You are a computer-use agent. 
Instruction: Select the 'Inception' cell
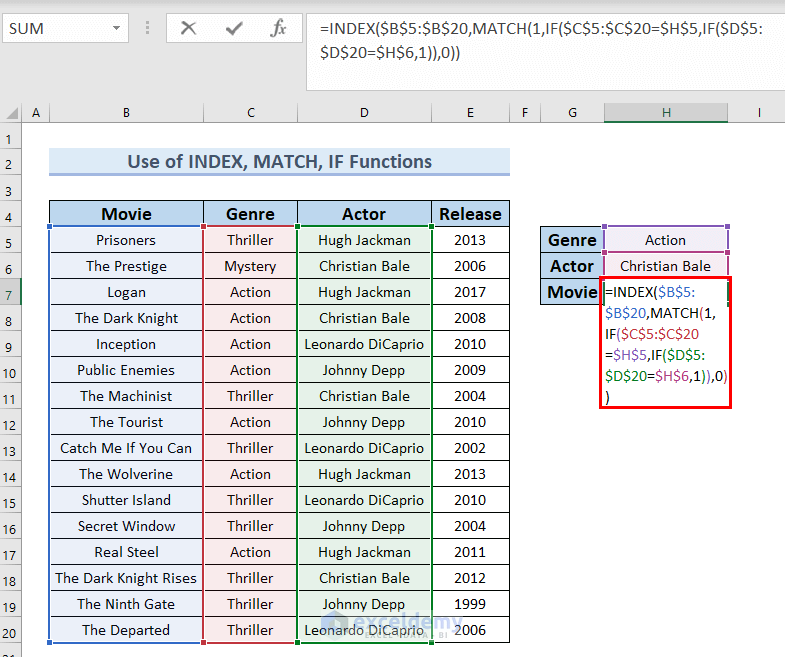(x=126, y=344)
